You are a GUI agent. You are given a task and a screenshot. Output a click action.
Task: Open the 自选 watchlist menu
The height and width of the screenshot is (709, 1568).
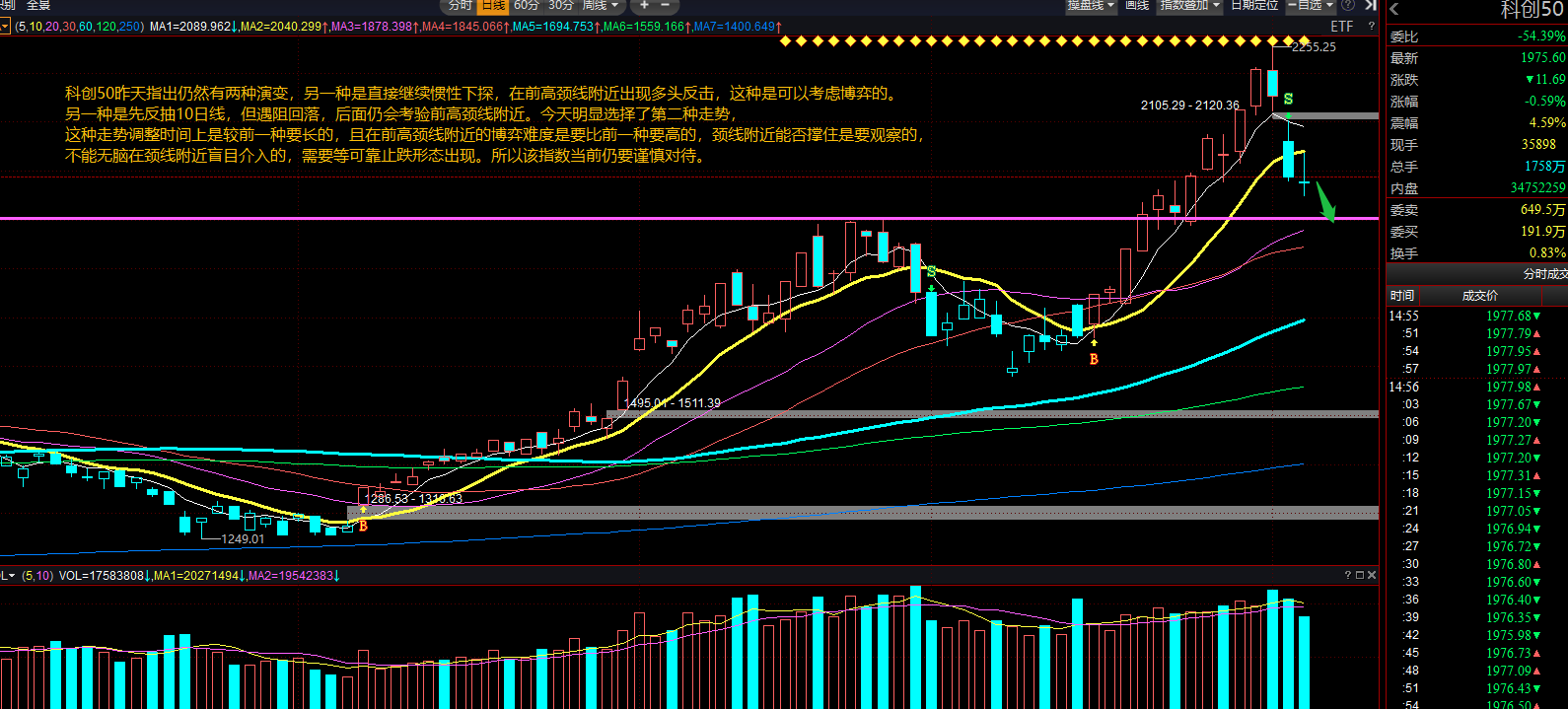[x=1312, y=5]
